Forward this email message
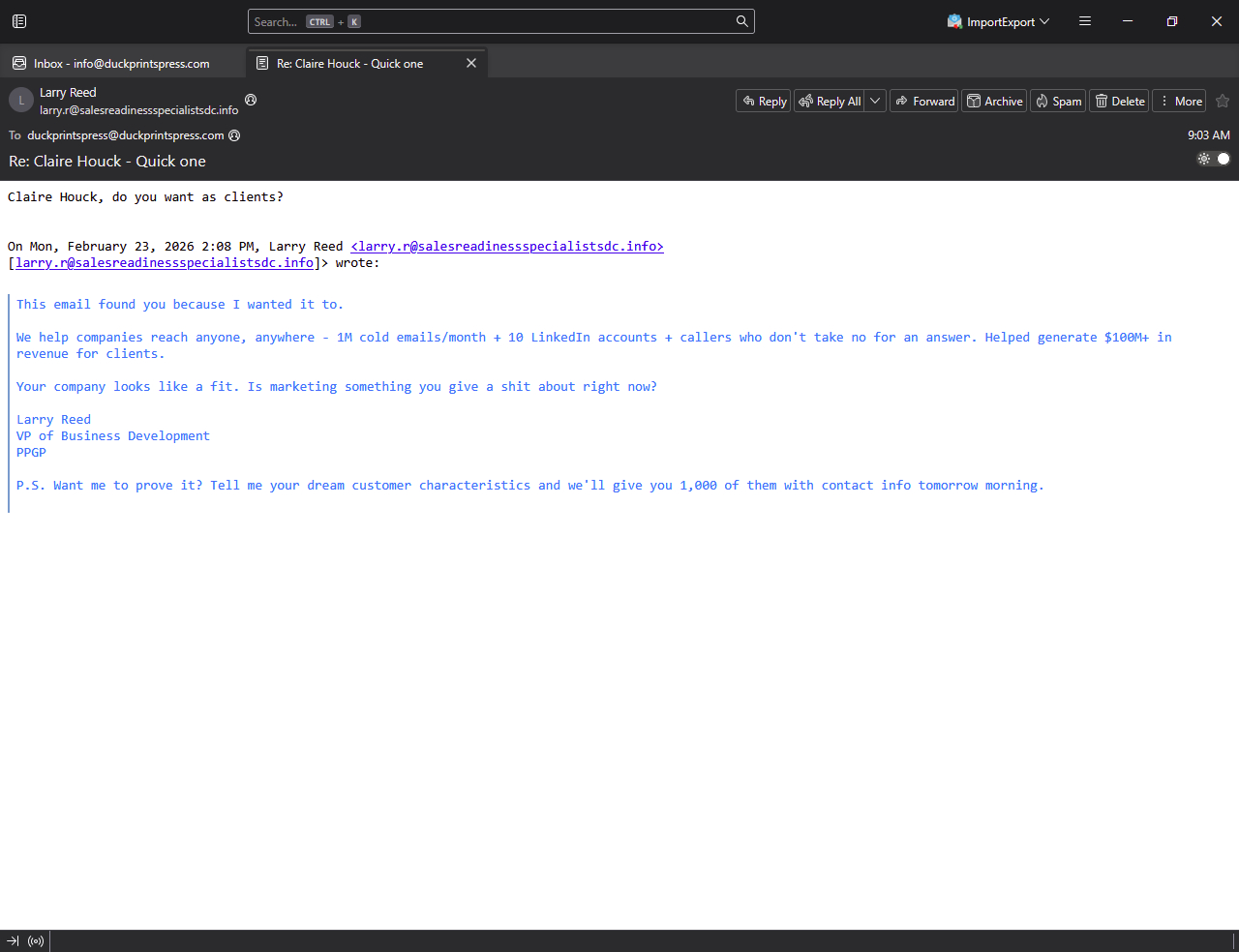1239x952 pixels. pos(924,102)
